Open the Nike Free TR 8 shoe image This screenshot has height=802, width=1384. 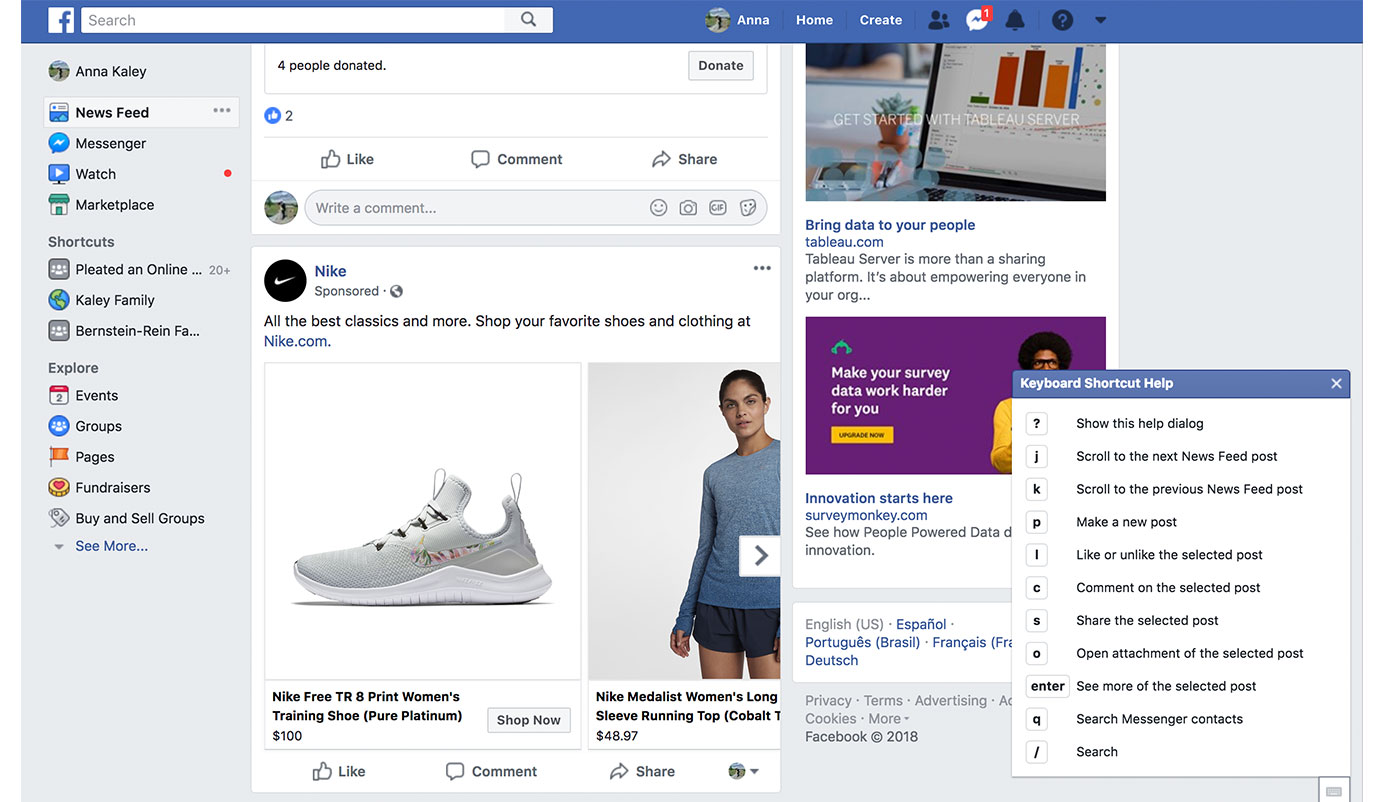(x=422, y=521)
